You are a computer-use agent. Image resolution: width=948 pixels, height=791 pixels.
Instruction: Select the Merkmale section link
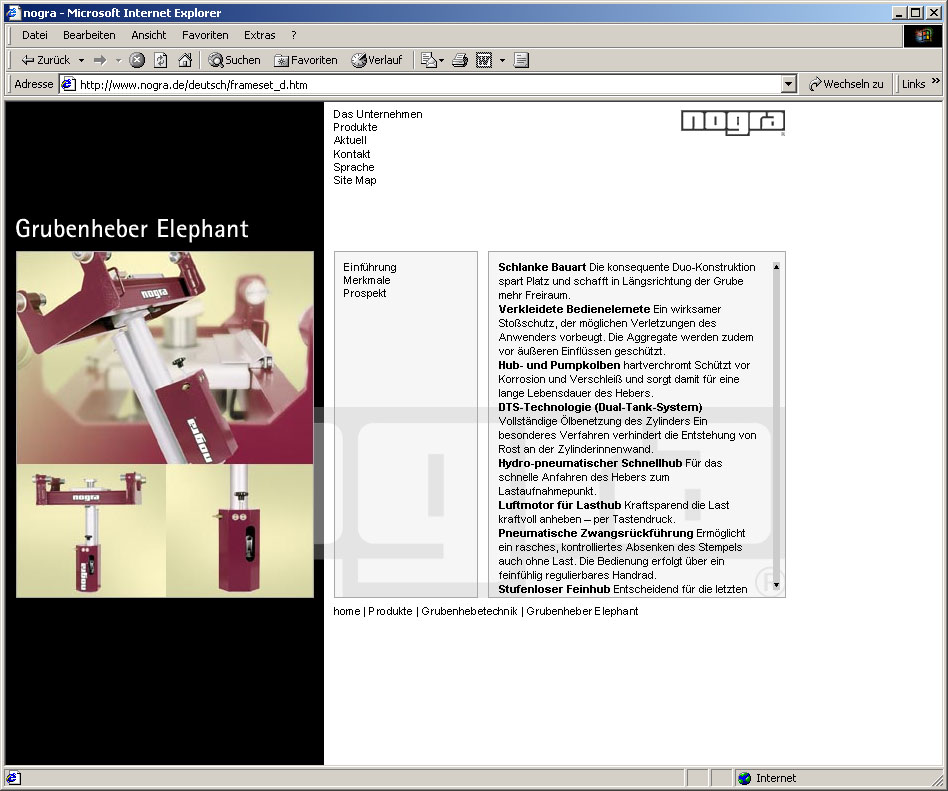tap(366, 280)
